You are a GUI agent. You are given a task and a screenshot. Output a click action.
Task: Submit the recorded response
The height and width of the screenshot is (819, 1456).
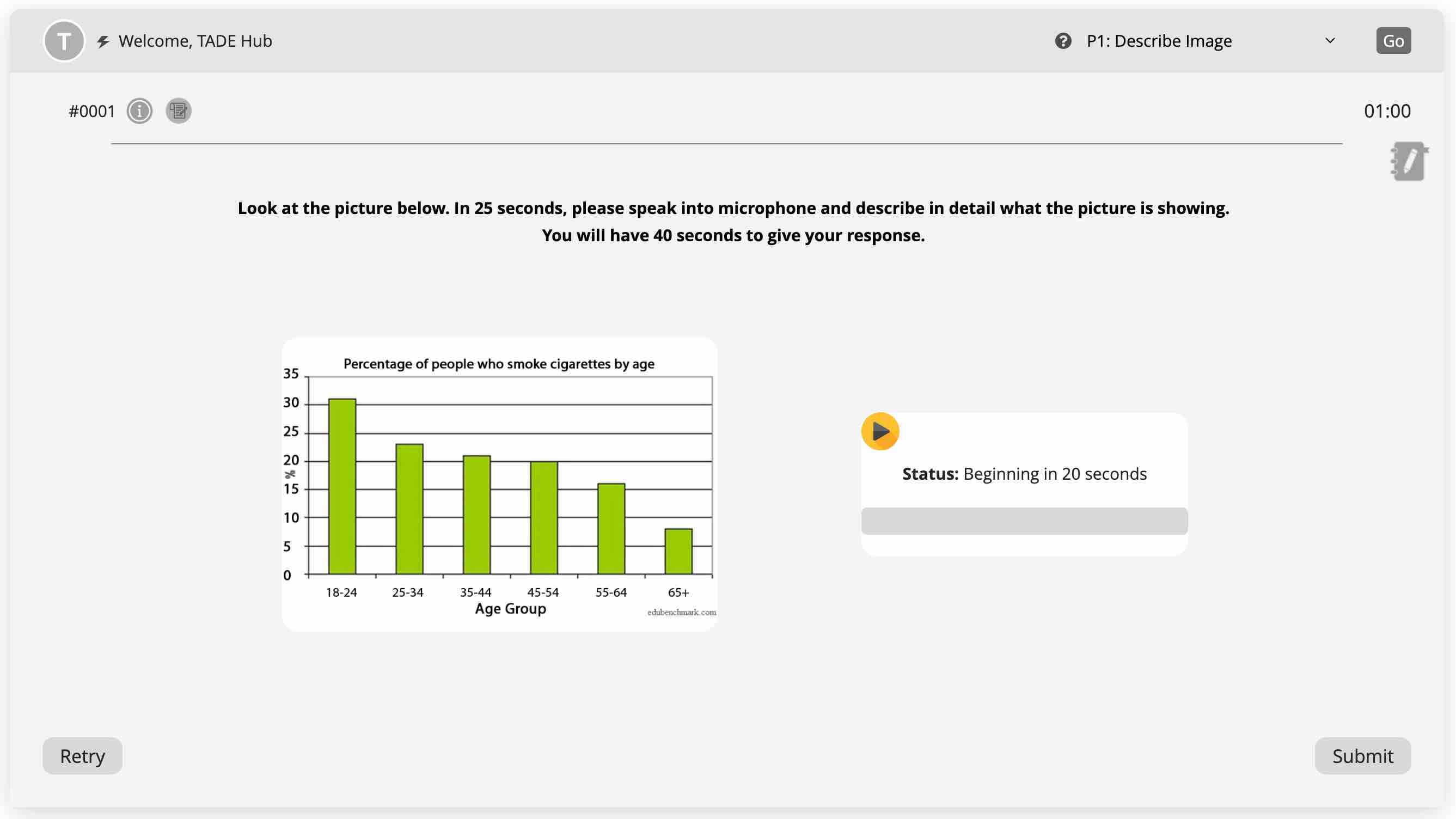(x=1363, y=756)
